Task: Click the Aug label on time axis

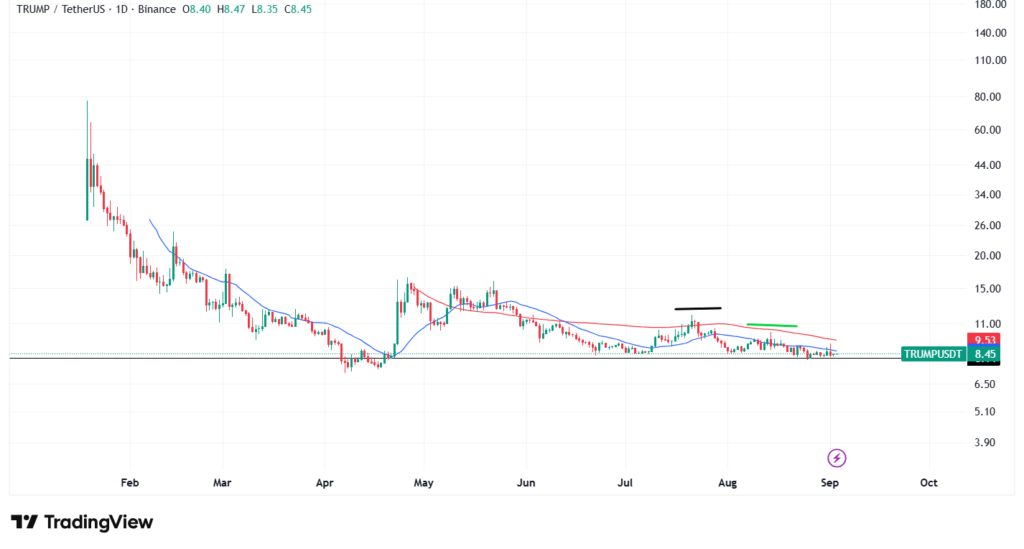Action: 728,483
